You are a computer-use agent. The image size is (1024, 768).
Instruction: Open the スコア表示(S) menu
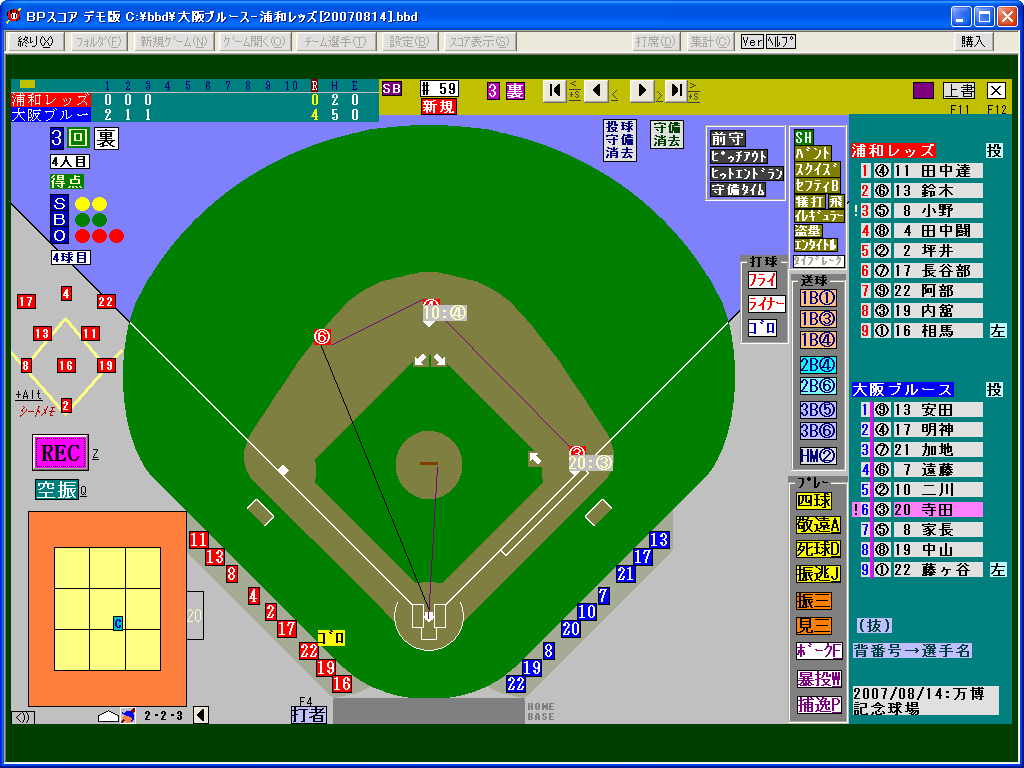pyautogui.click(x=479, y=42)
